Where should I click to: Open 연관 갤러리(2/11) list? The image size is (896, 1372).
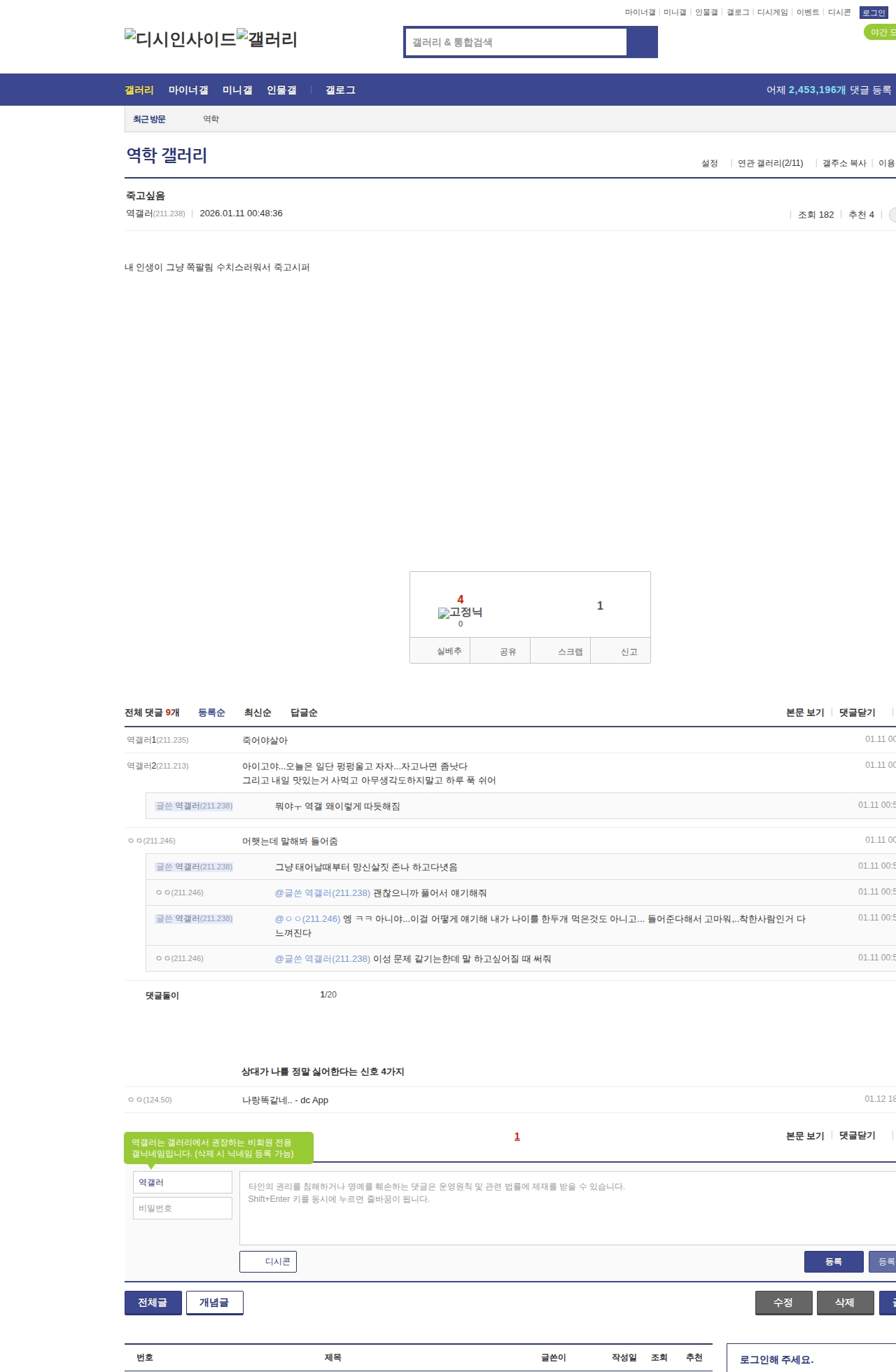tap(770, 163)
